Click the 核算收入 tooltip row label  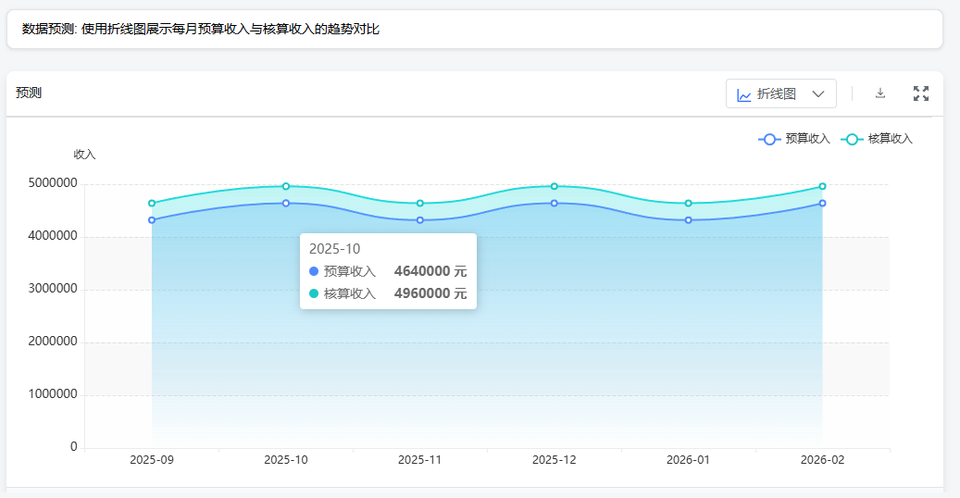(350, 294)
